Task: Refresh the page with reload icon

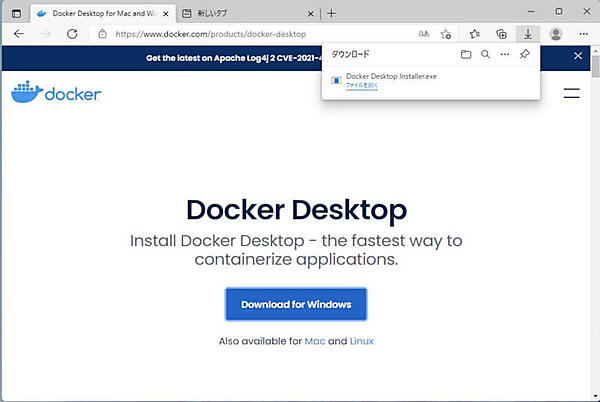Action: pyautogui.click(x=73, y=33)
